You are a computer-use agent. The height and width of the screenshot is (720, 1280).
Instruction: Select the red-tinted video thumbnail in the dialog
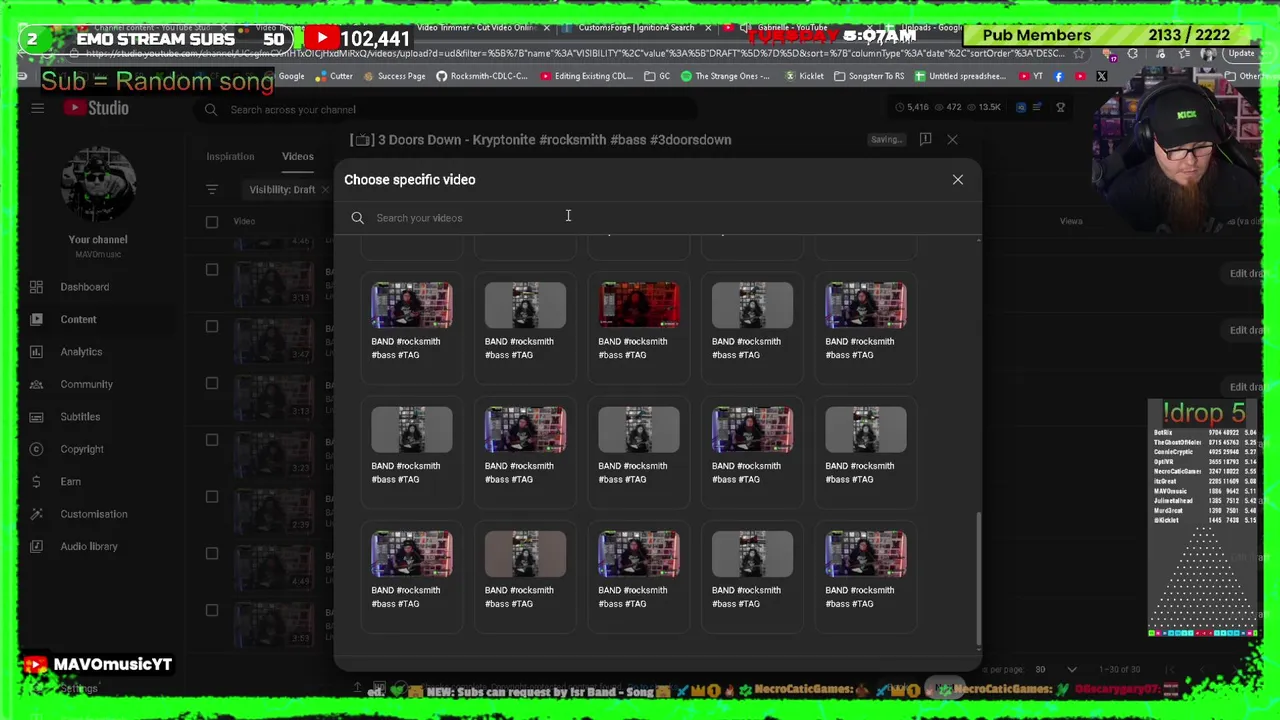(639, 305)
